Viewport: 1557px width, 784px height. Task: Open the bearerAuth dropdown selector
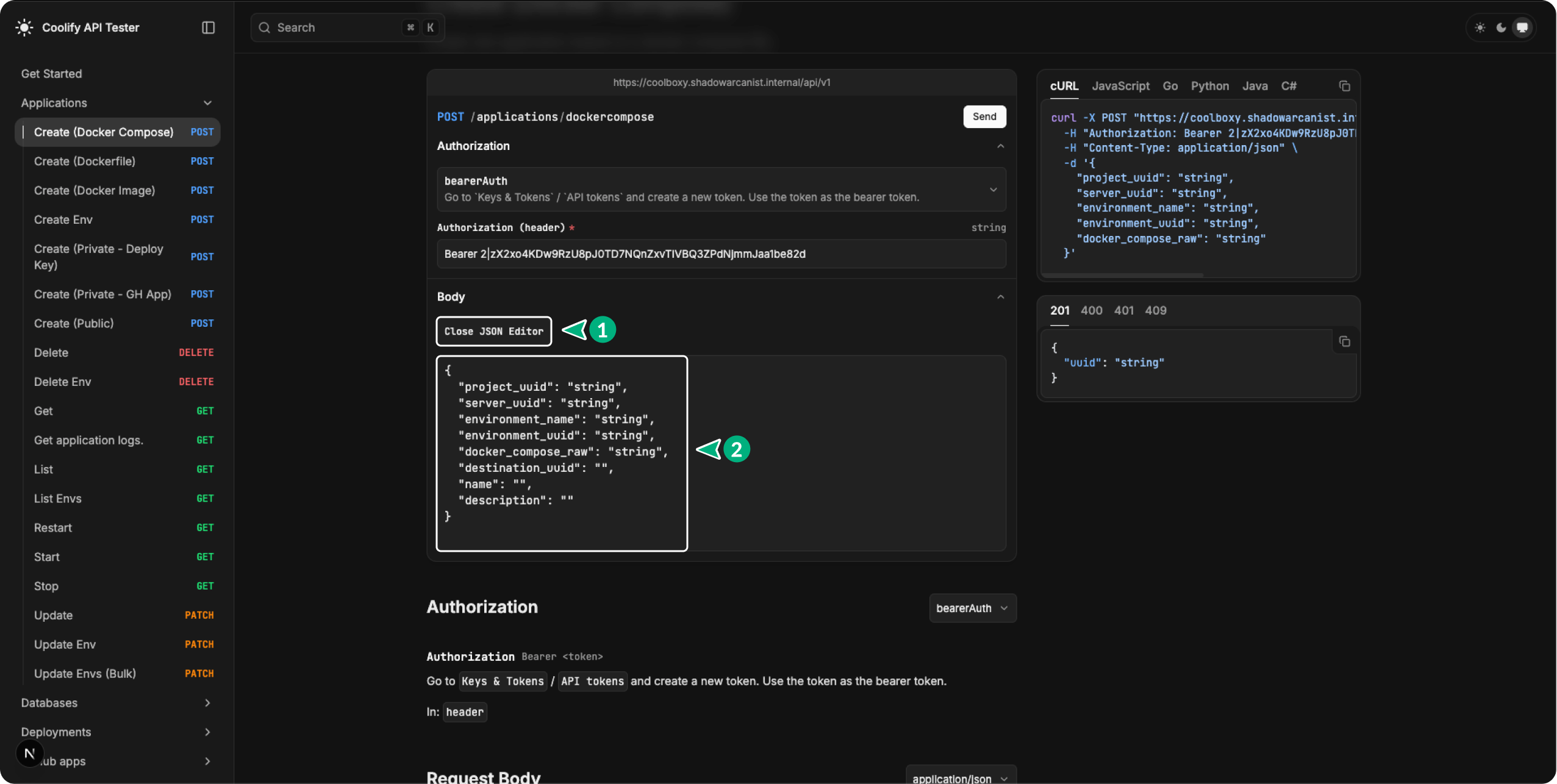pos(972,608)
